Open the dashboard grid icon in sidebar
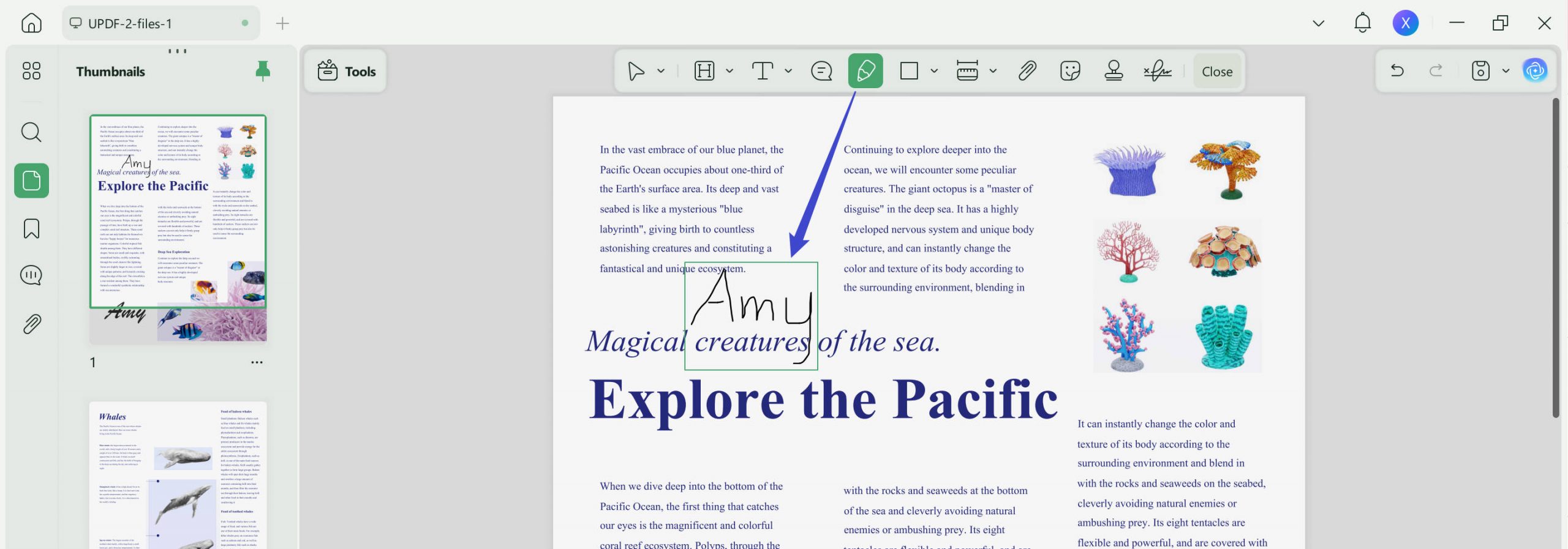This screenshot has width=1568, height=549. [x=31, y=71]
